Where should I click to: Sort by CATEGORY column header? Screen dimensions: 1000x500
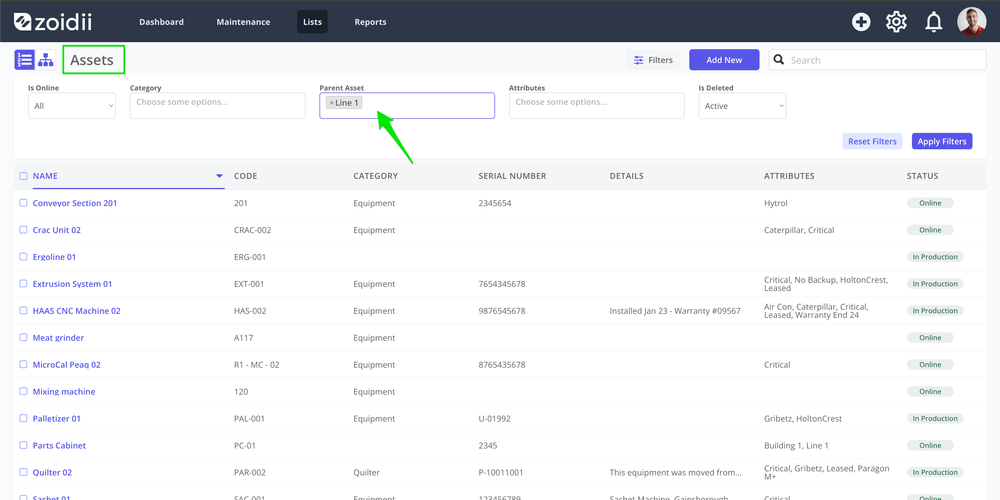(376, 176)
